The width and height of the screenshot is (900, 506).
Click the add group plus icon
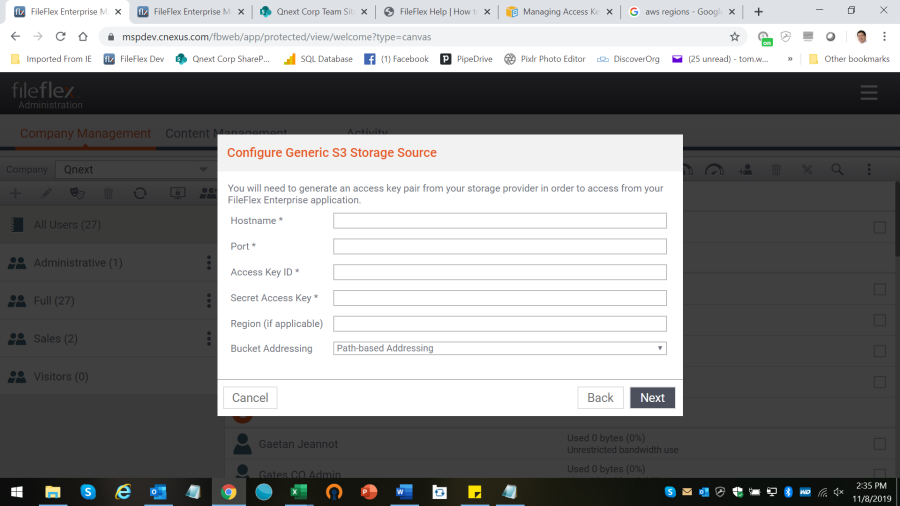click(x=15, y=193)
